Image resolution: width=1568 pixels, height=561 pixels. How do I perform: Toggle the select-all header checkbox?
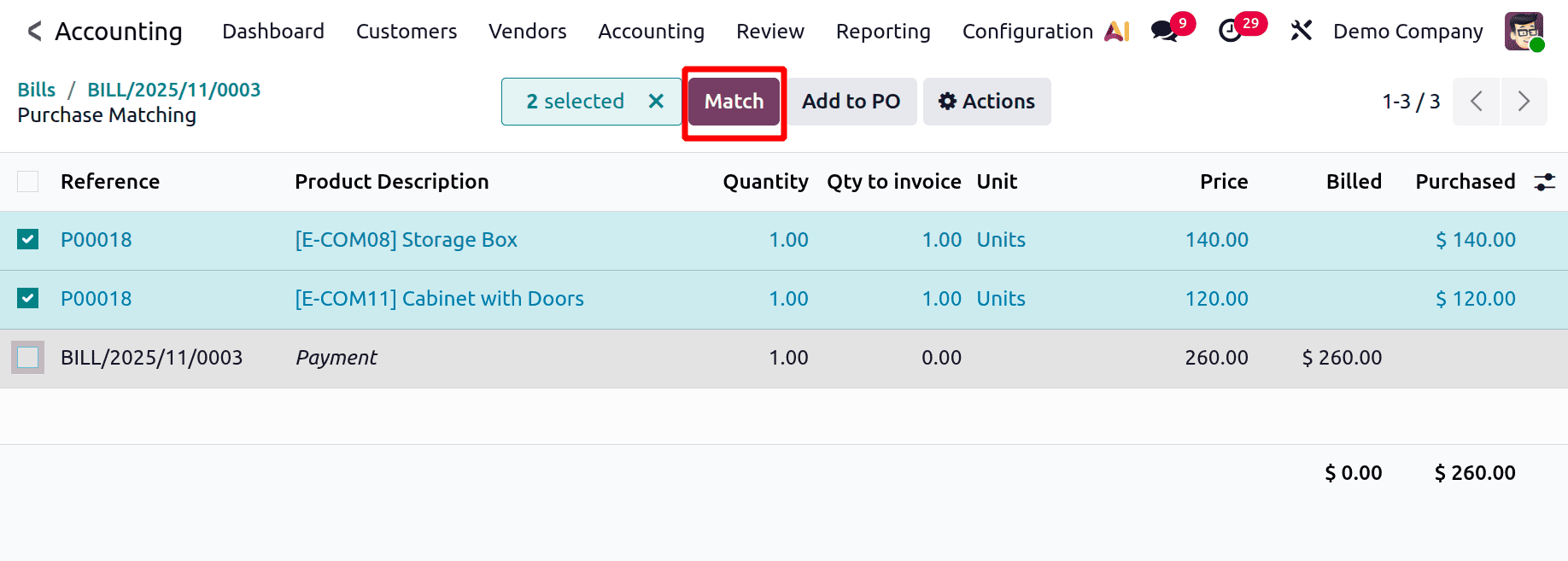[x=28, y=181]
